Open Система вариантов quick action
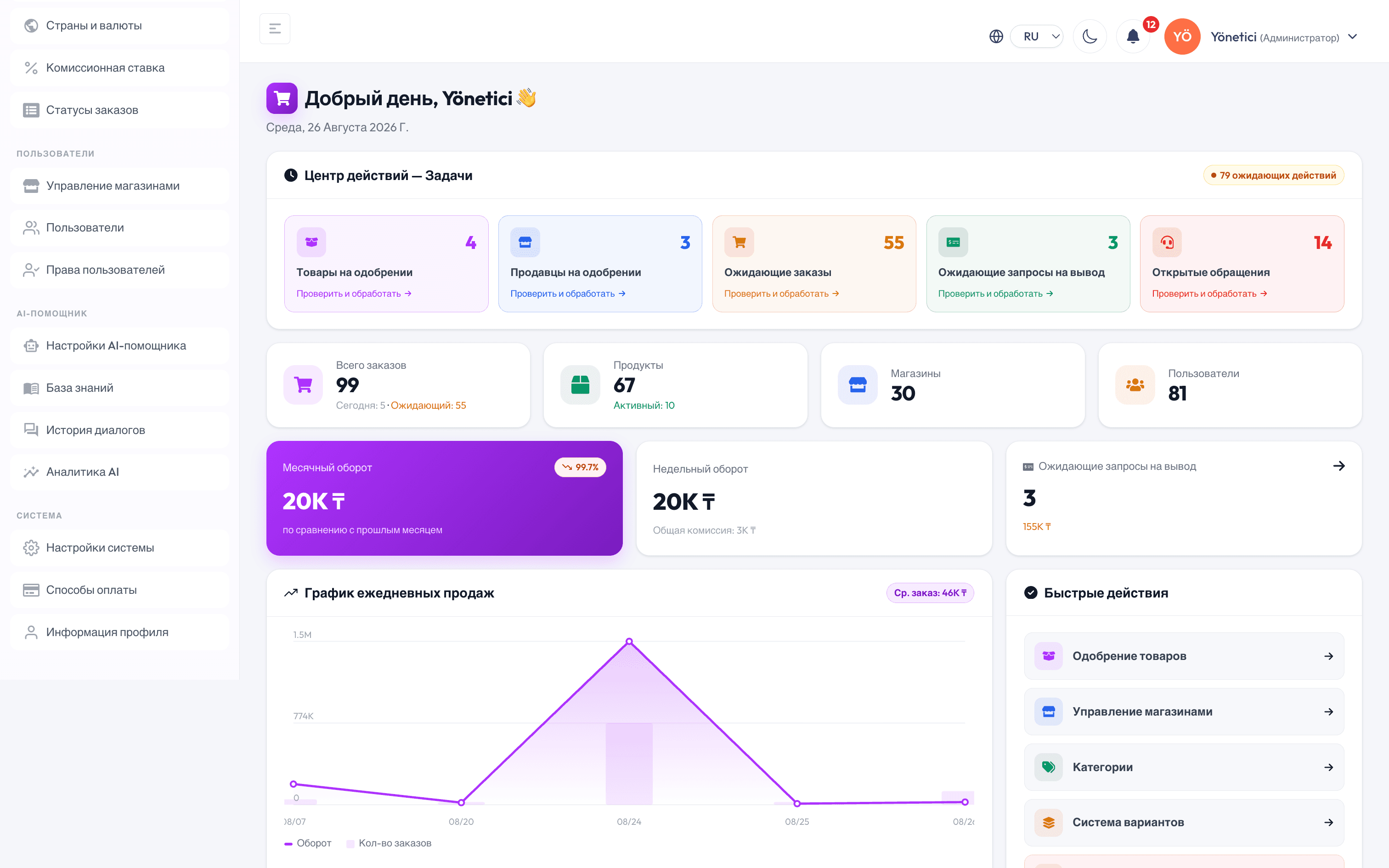1389x868 pixels. click(1184, 823)
